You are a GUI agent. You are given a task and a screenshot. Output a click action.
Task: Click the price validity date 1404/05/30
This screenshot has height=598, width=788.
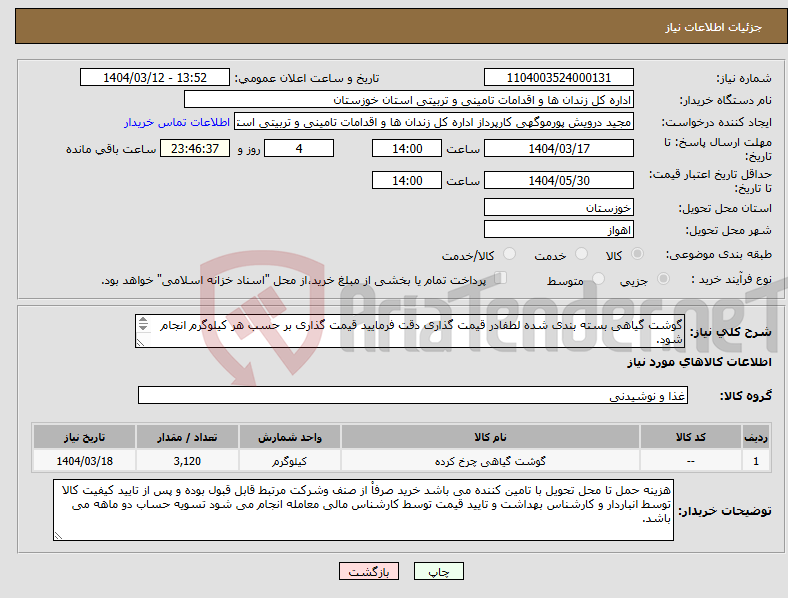tap(558, 180)
